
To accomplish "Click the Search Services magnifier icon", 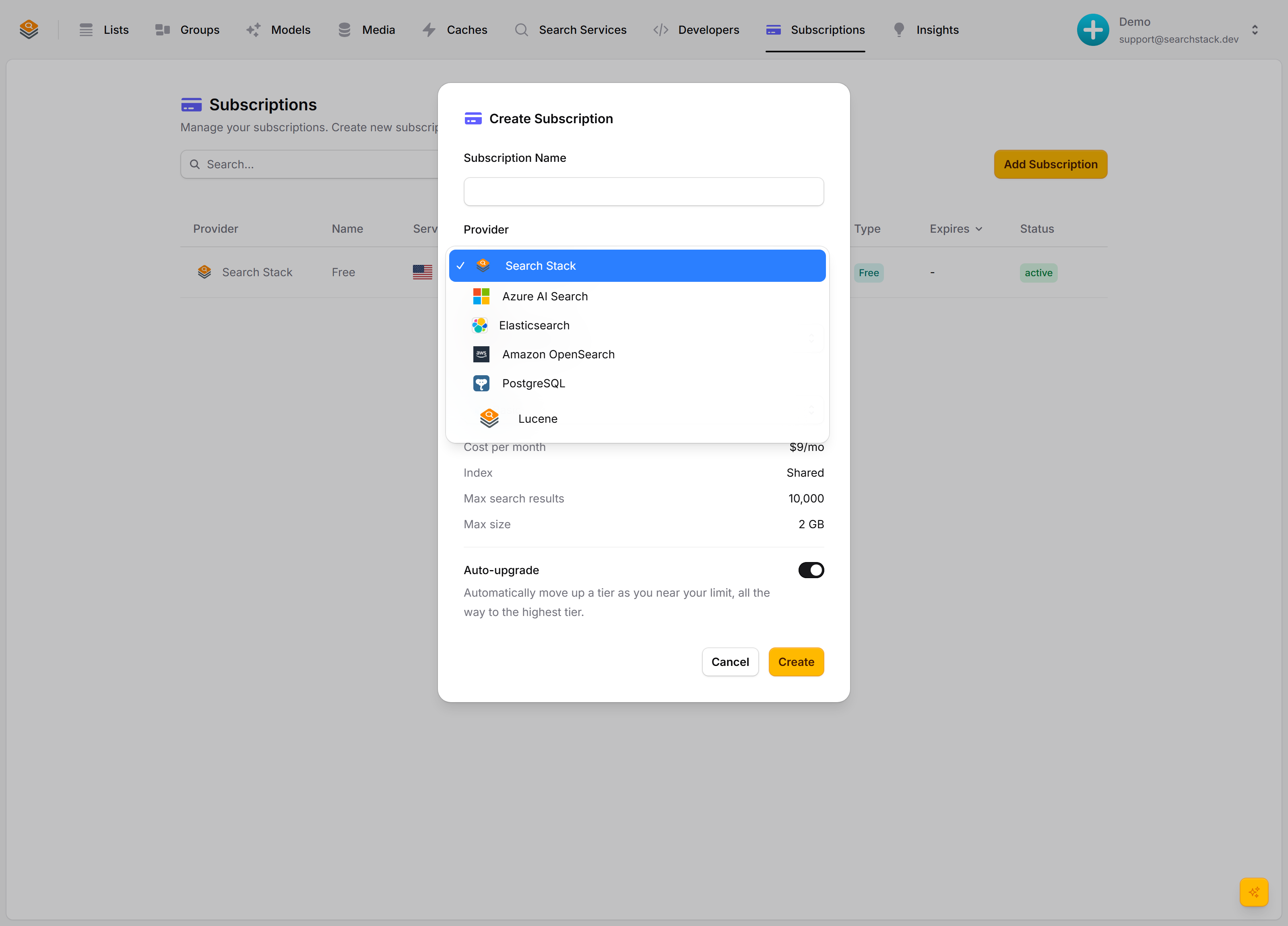I will pos(521,29).
